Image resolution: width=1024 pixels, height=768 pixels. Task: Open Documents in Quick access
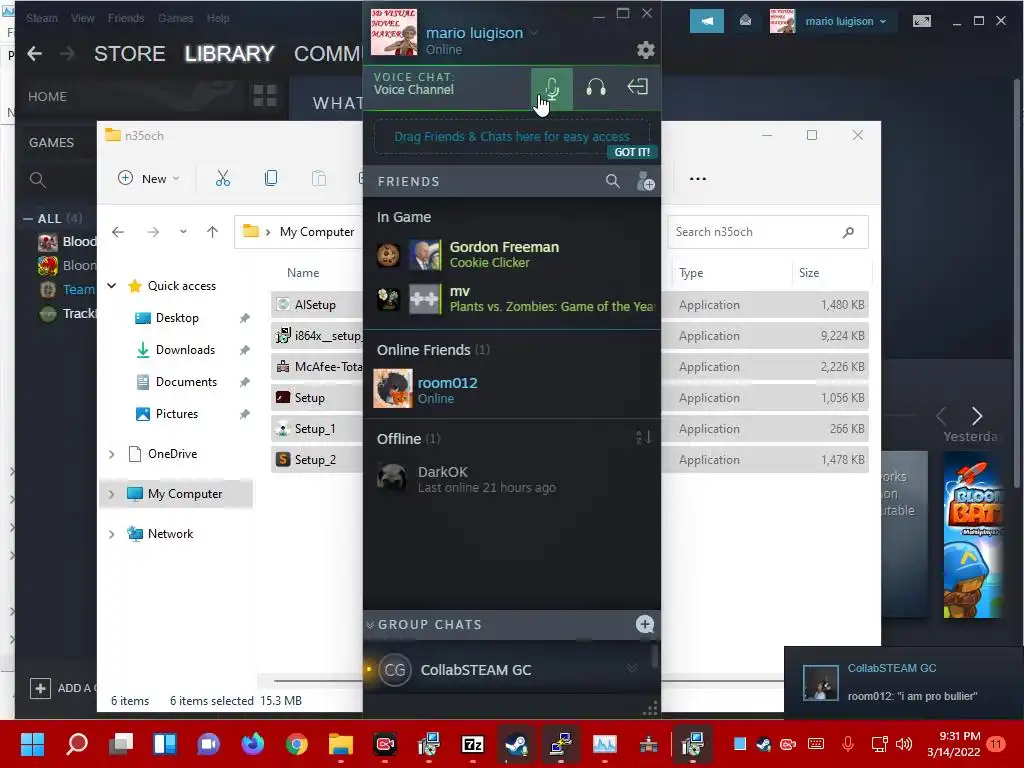tap(185, 382)
